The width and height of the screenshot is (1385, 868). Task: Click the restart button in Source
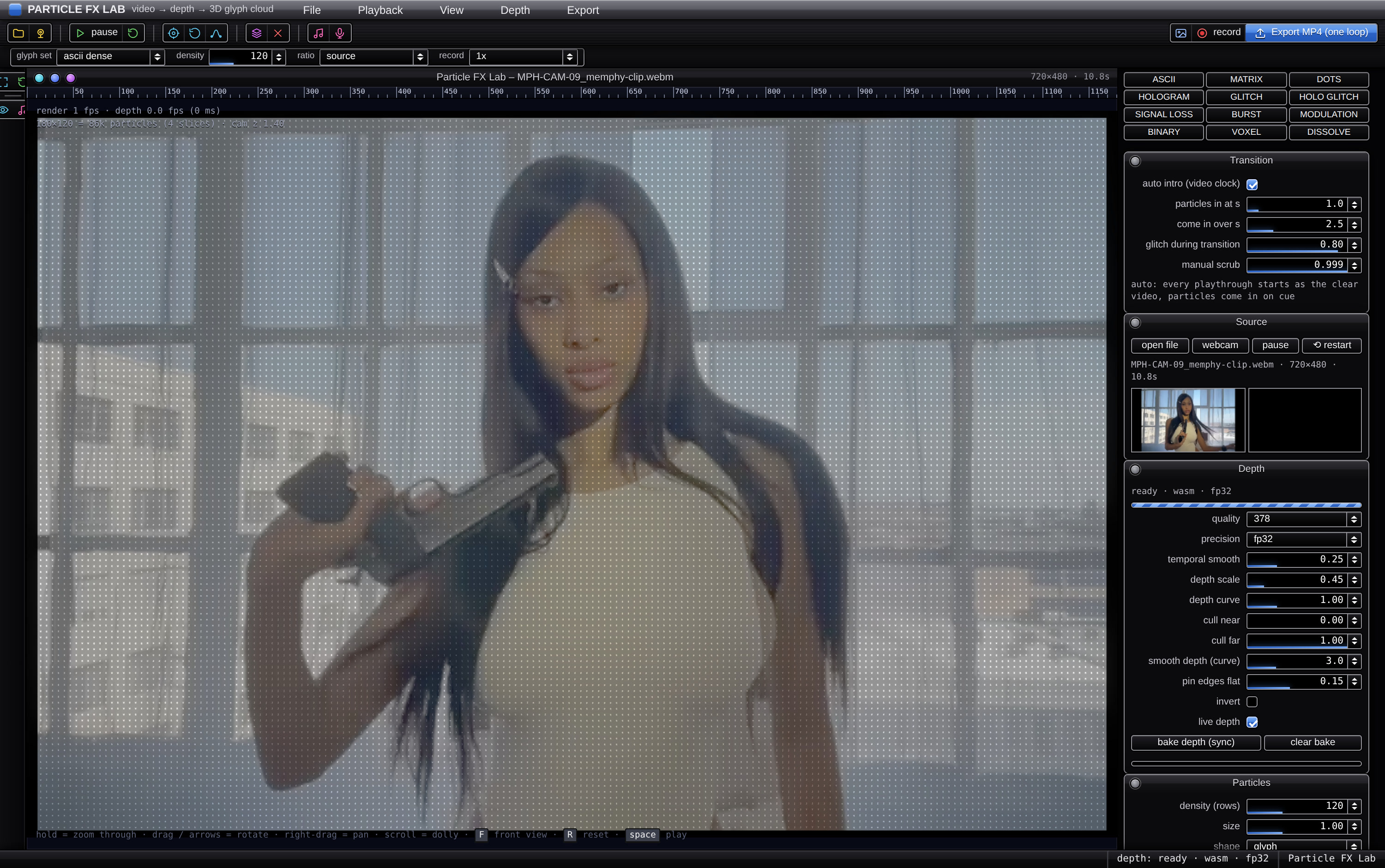[1331, 345]
